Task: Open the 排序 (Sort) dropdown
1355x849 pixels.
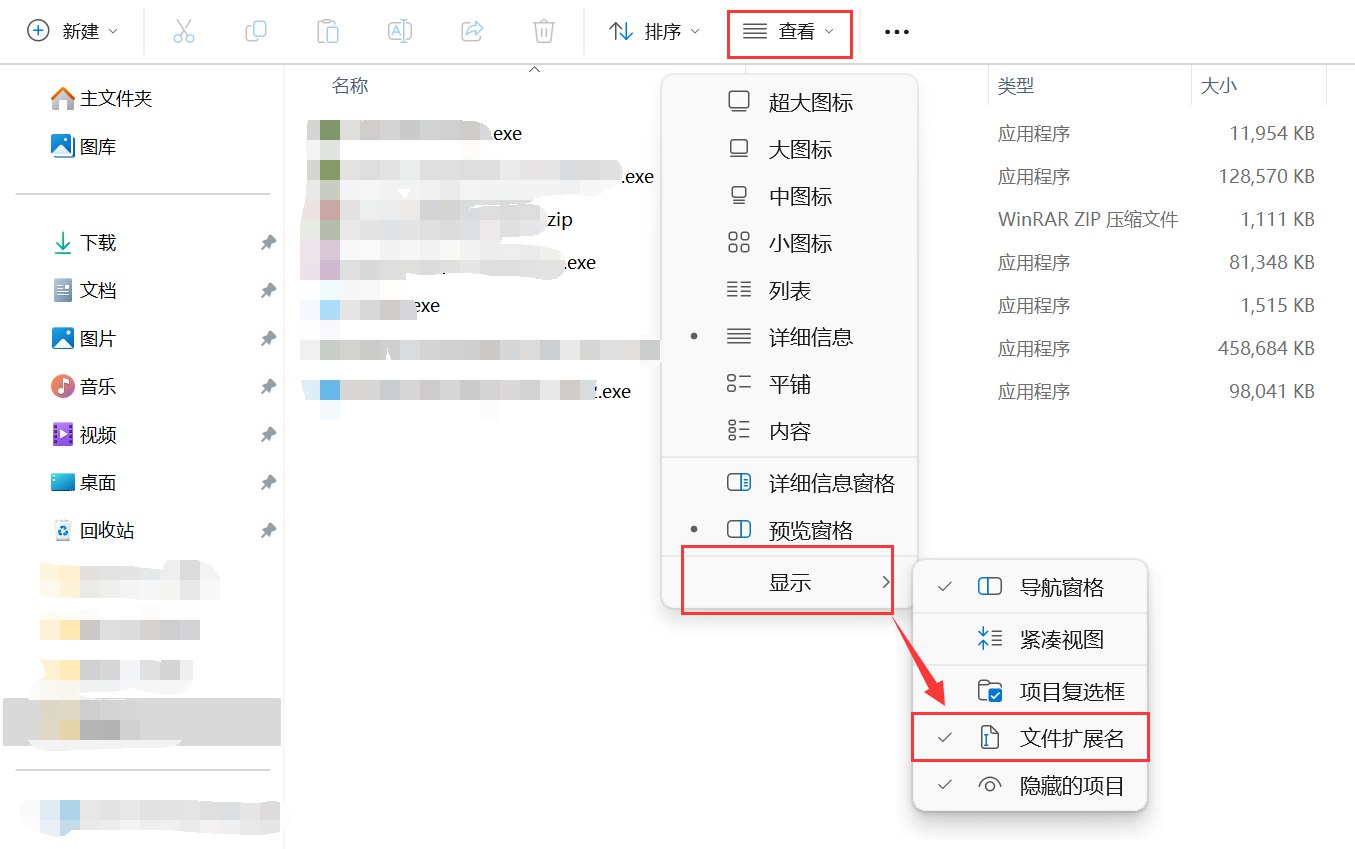Action: [x=655, y=31]
